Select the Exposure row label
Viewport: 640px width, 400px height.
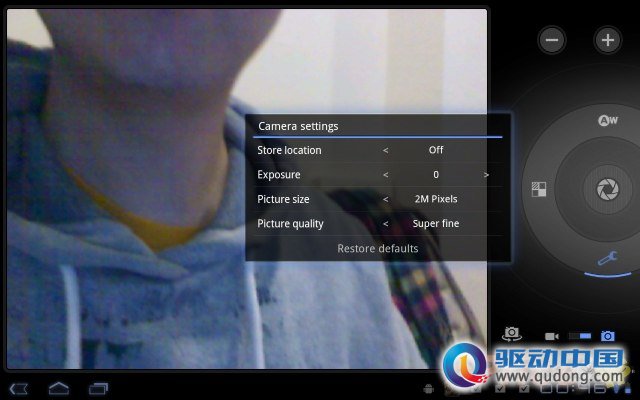279,175
